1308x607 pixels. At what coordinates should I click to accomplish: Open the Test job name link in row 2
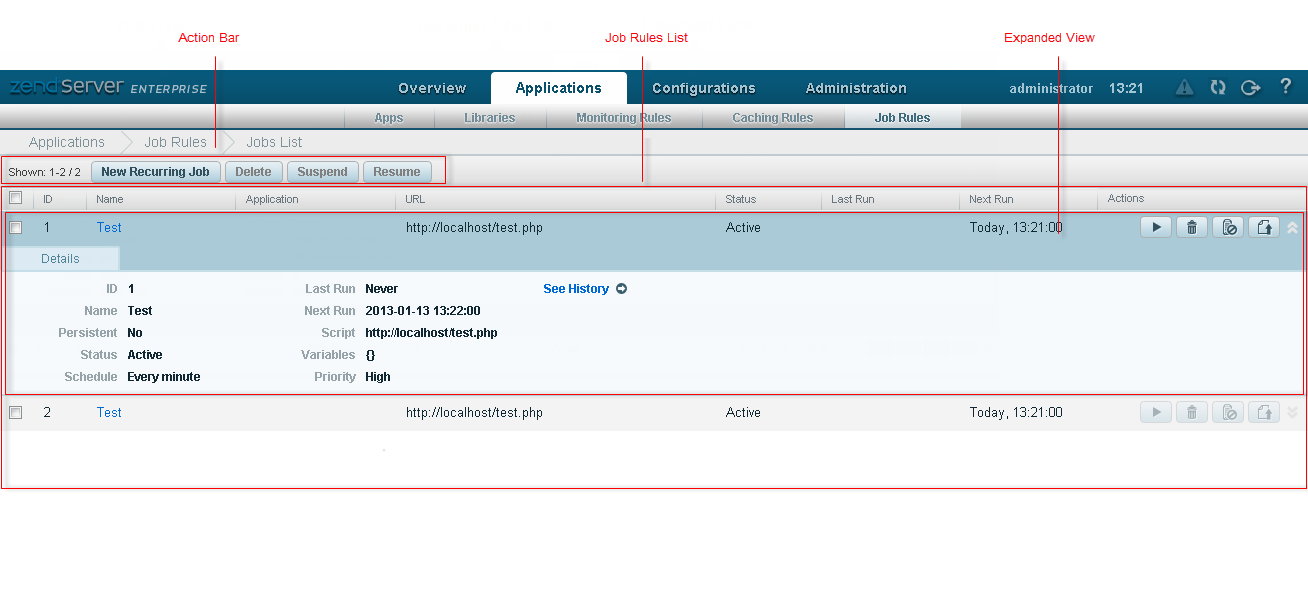pos(109,412)
